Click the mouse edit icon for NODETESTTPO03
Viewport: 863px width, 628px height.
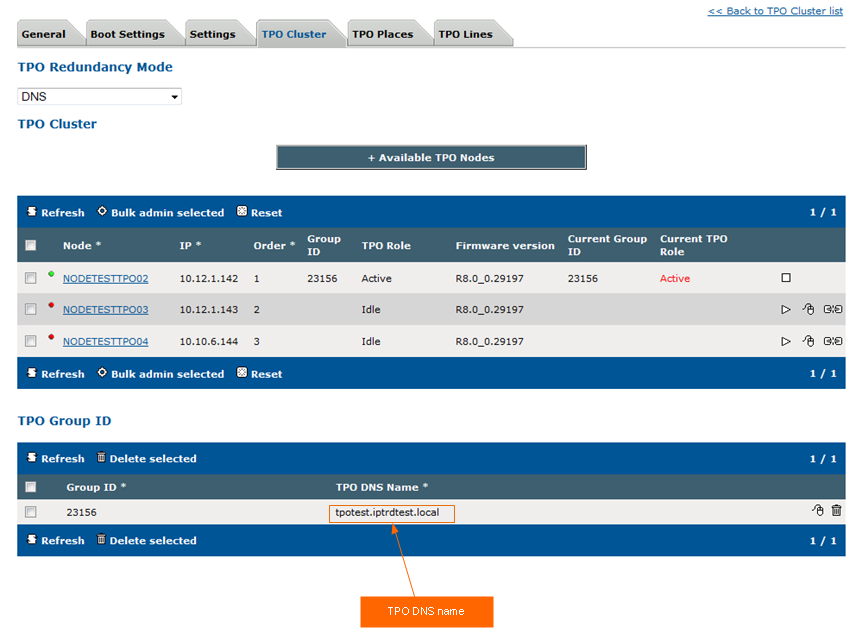[x=808, y=309]
